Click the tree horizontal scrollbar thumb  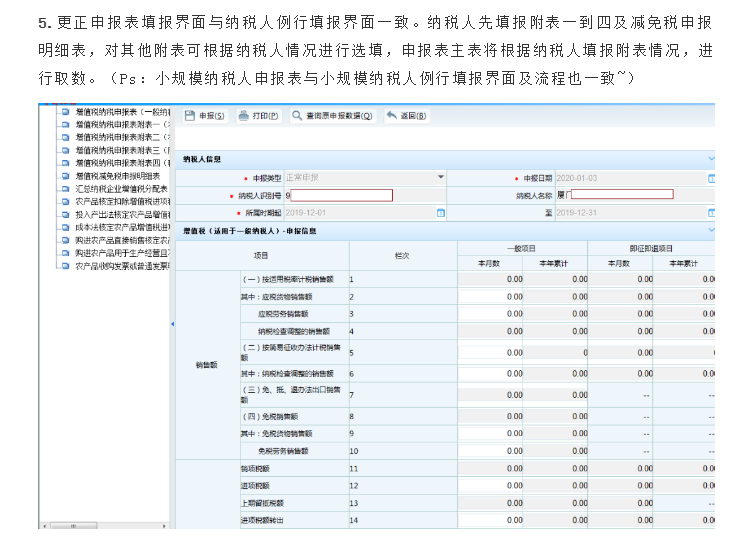74,526
